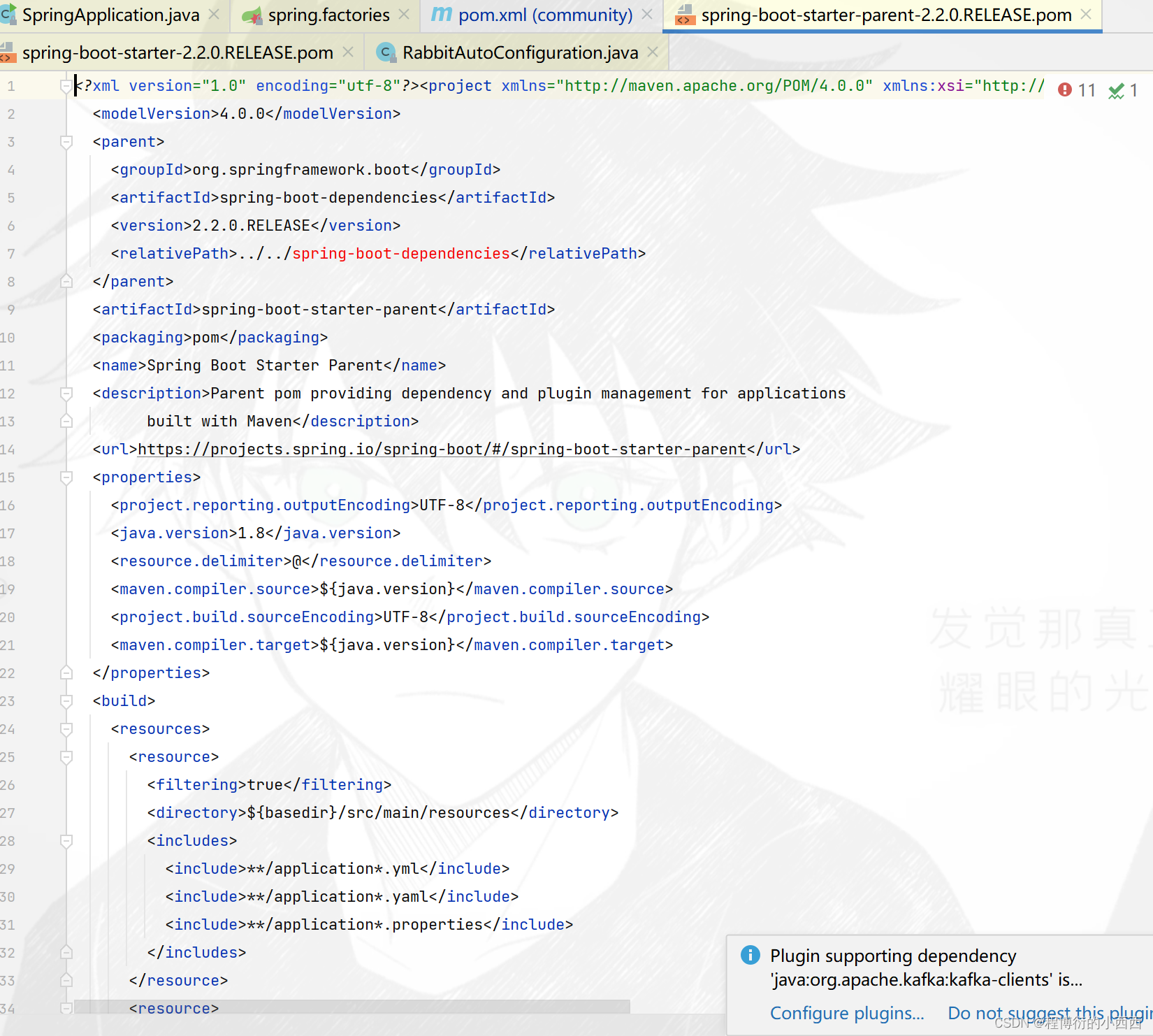Click the modelVersion 4.0.0 text

(x=242, y=114)
